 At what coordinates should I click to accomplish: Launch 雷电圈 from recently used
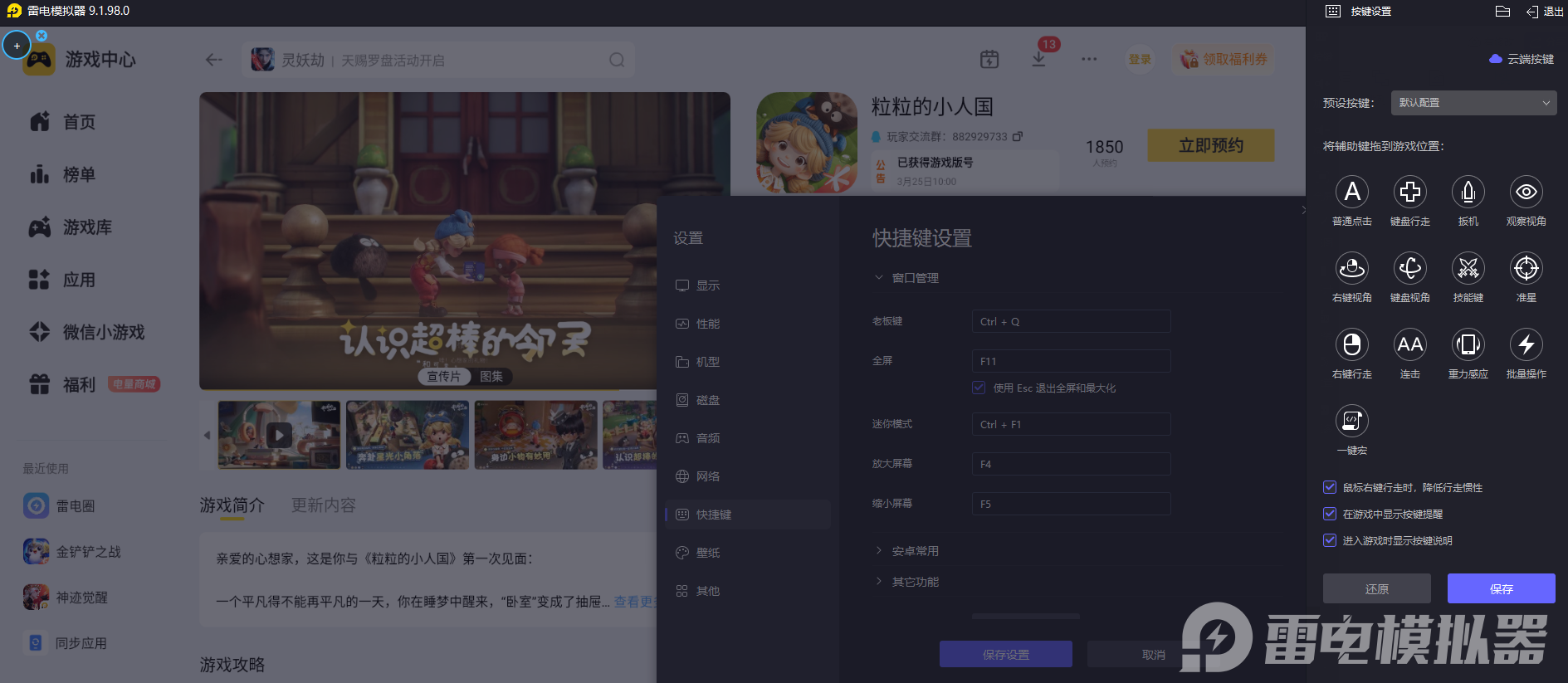(60, 505)
